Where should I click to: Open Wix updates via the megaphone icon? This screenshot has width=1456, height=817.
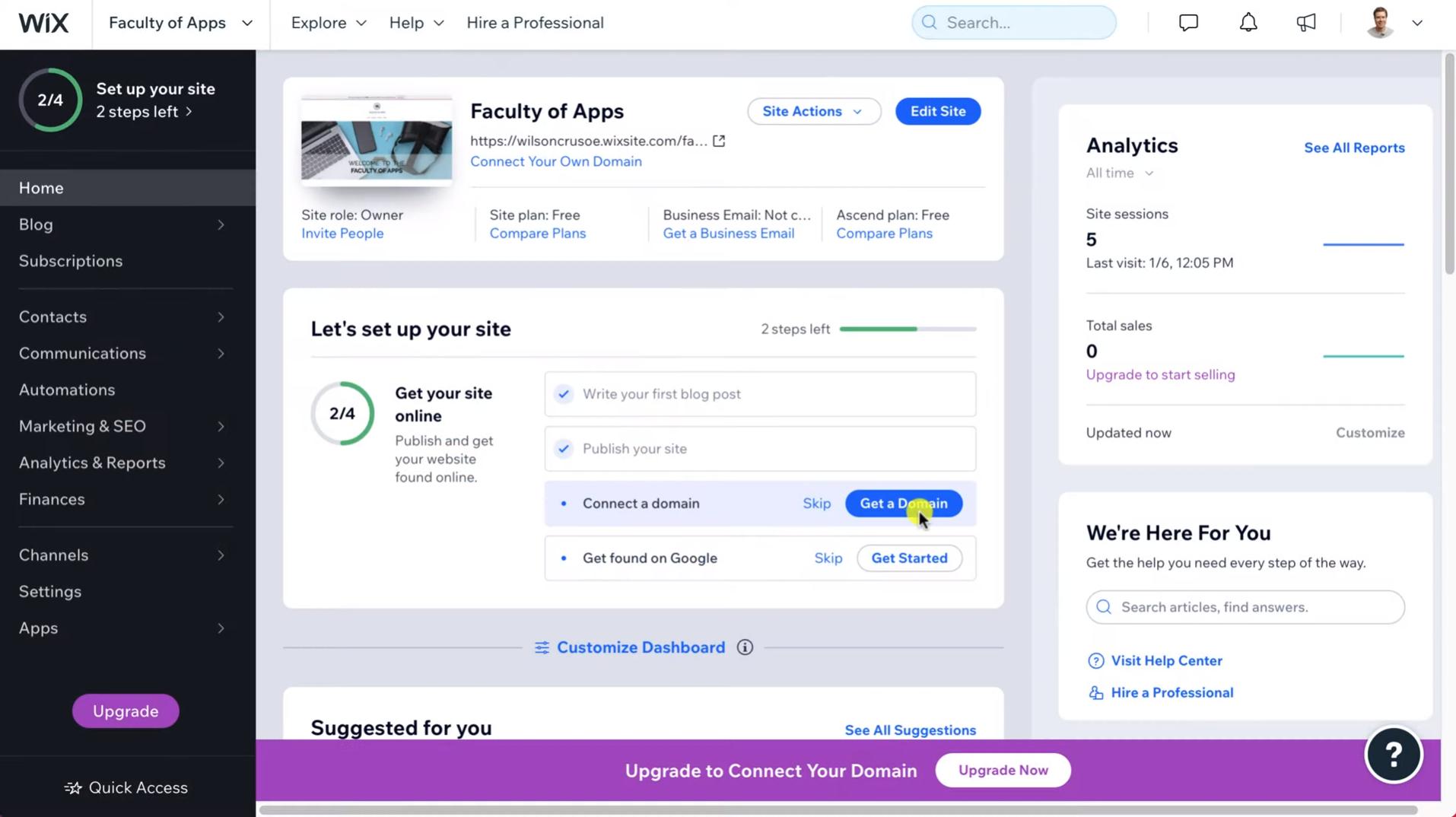point(1306,22)
